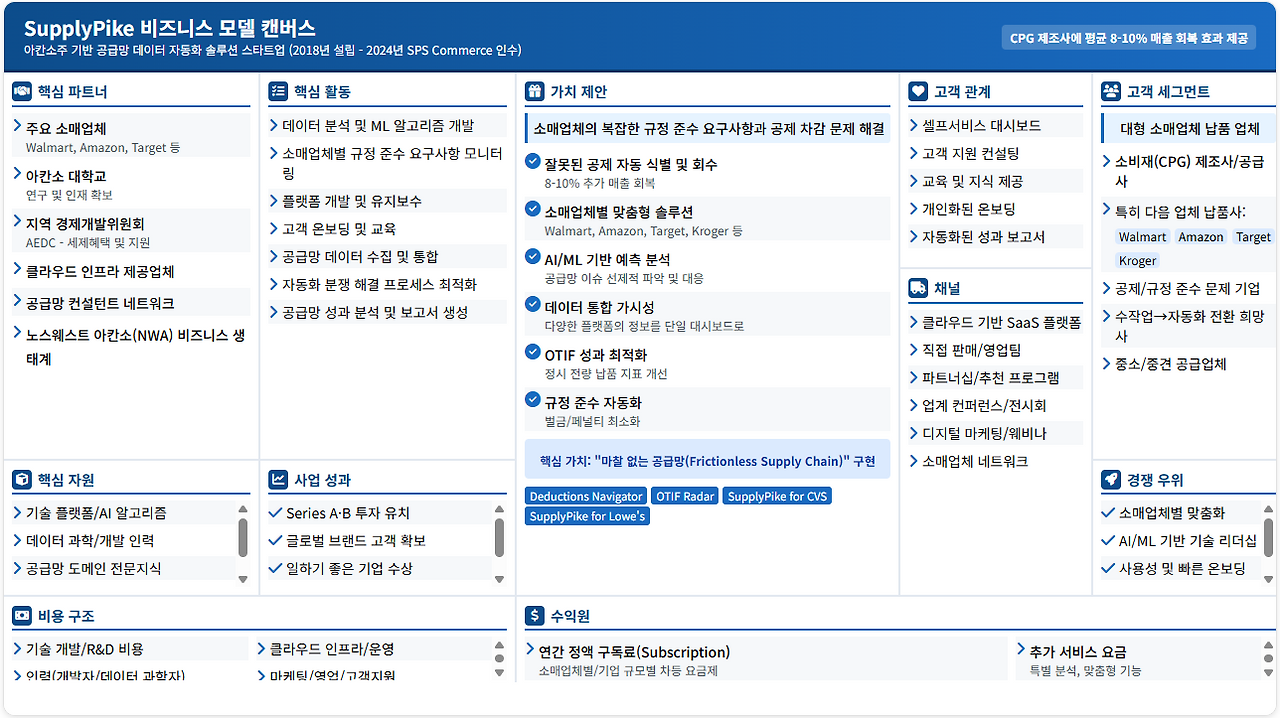Click the handshake icon beside 핵심 파트너
1280x718 pixels.
[22, 92]
